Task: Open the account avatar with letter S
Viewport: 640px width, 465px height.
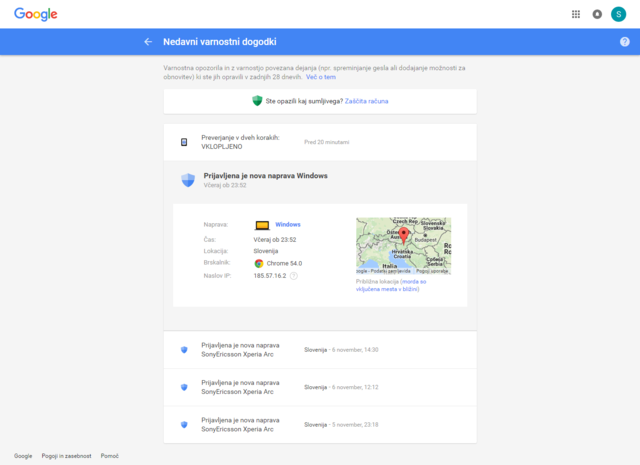Action: click(x=618, y=14)
